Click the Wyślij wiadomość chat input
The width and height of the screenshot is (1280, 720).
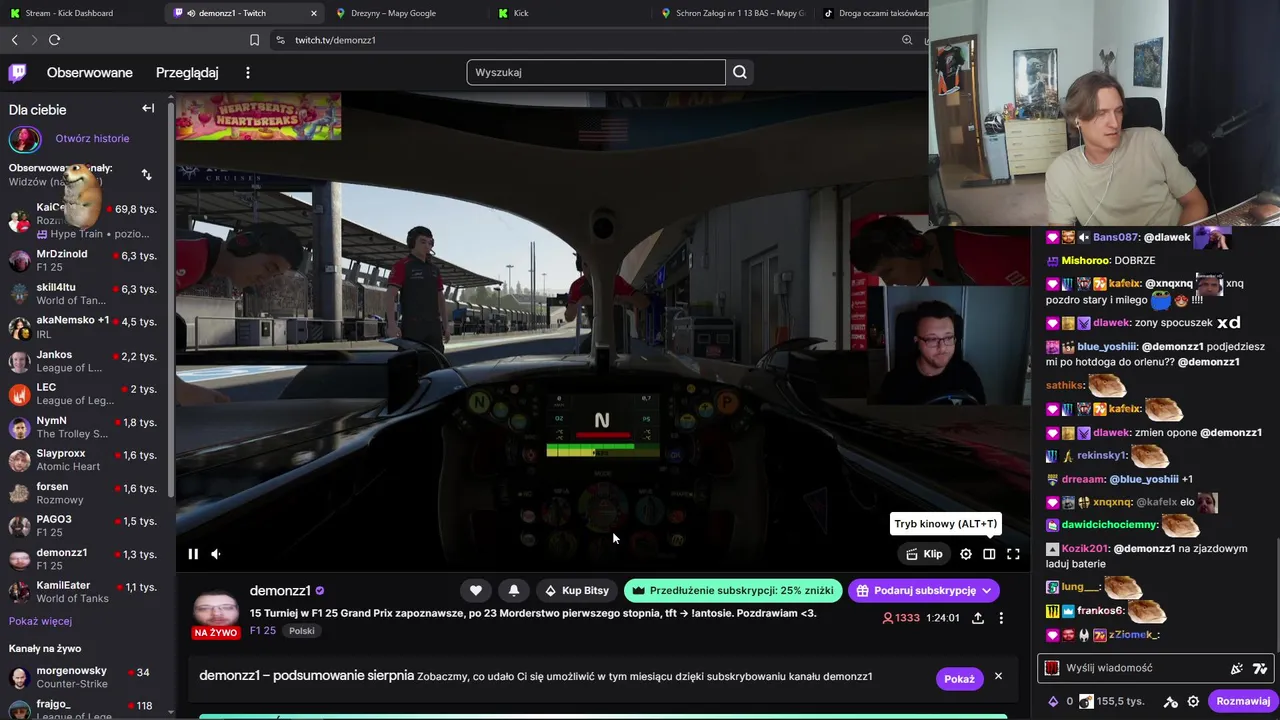coord(1140,668)
